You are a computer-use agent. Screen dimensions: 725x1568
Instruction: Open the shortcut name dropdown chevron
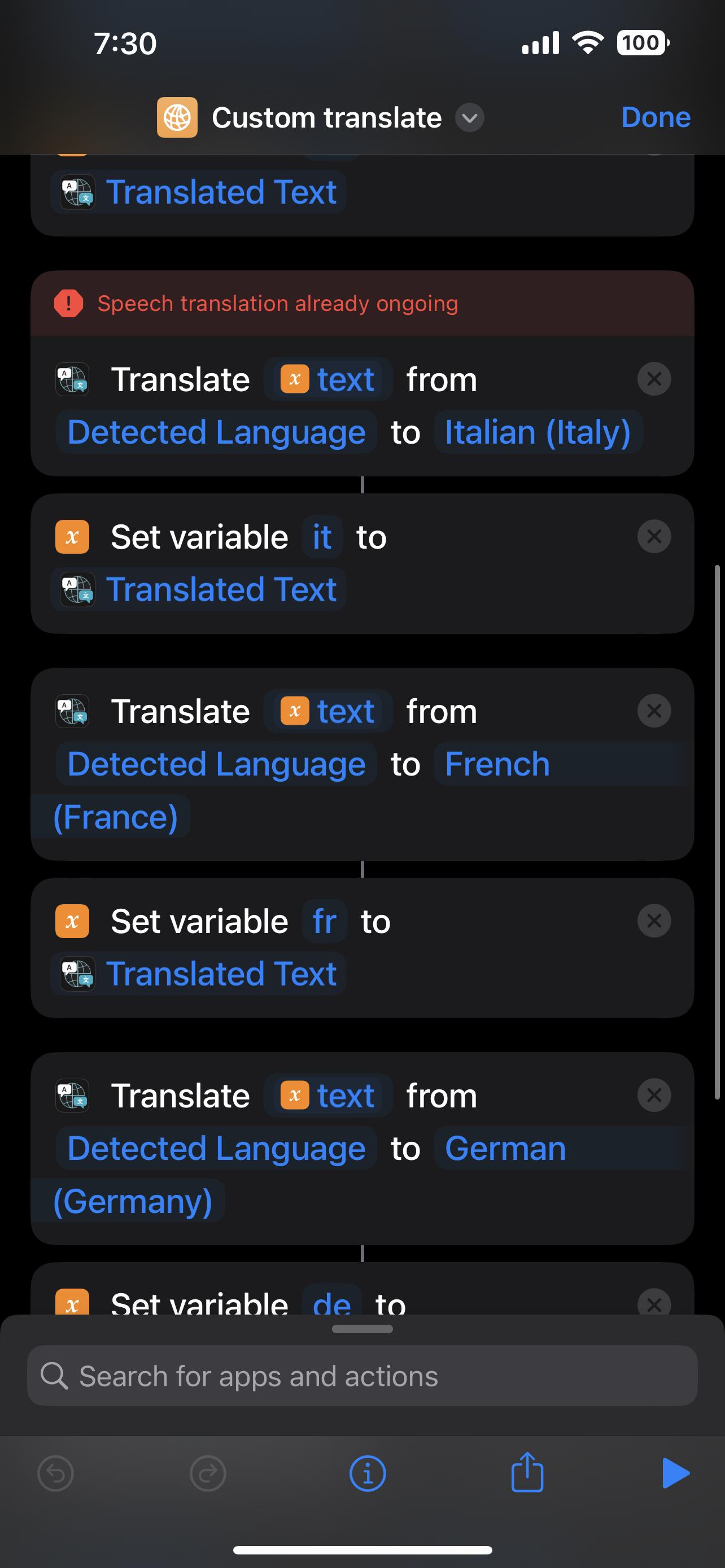[469, 118]
